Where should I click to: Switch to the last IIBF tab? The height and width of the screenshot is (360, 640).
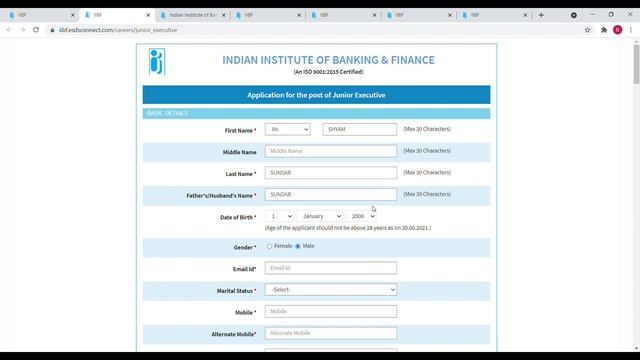click(x=494, y=15)
